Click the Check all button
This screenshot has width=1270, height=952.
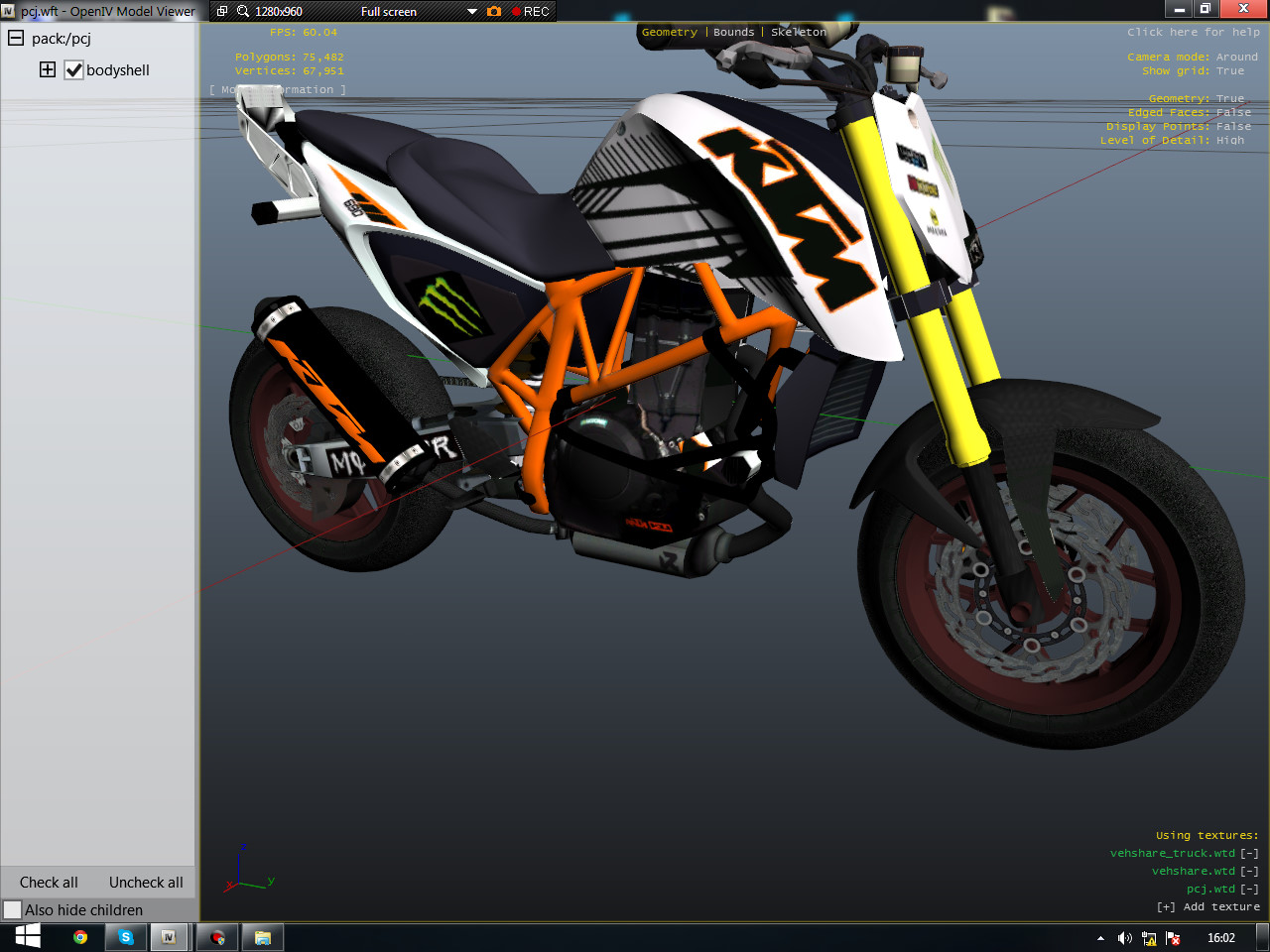(x=49, y=883)
